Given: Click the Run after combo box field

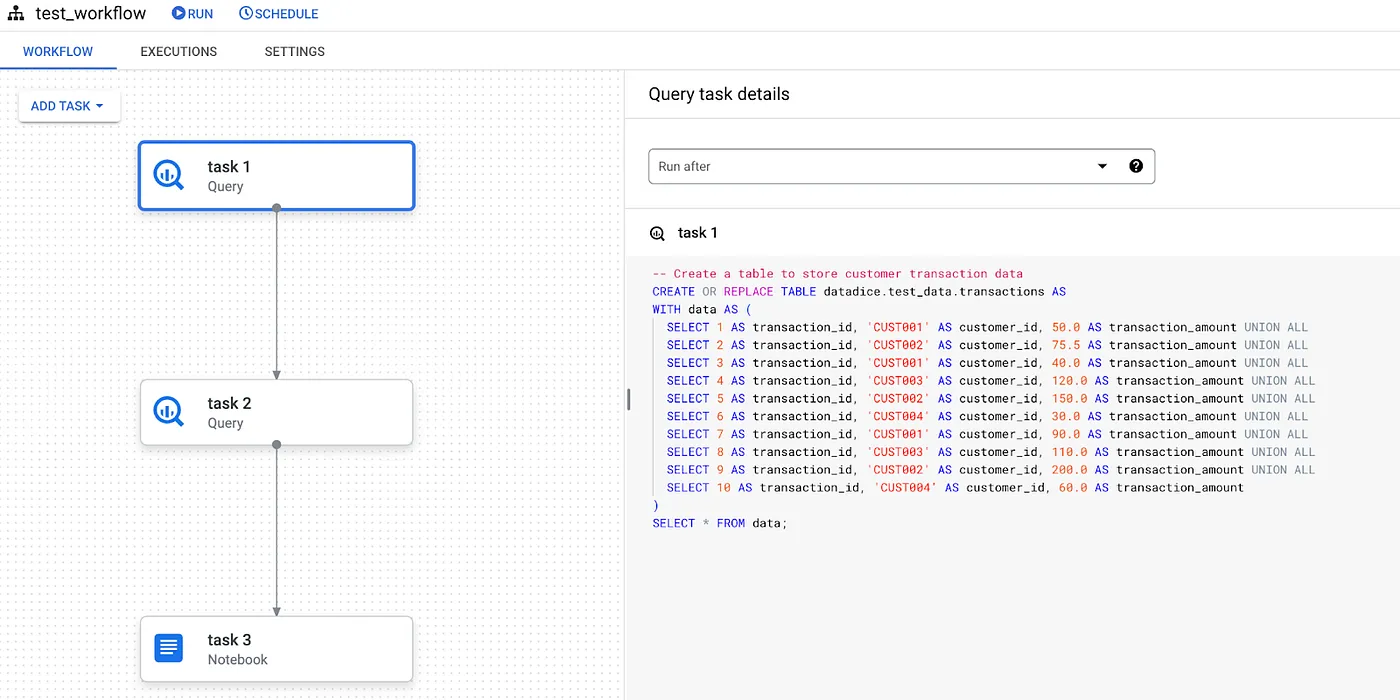Looking at the screenshot, I should [x=870, y=166].
